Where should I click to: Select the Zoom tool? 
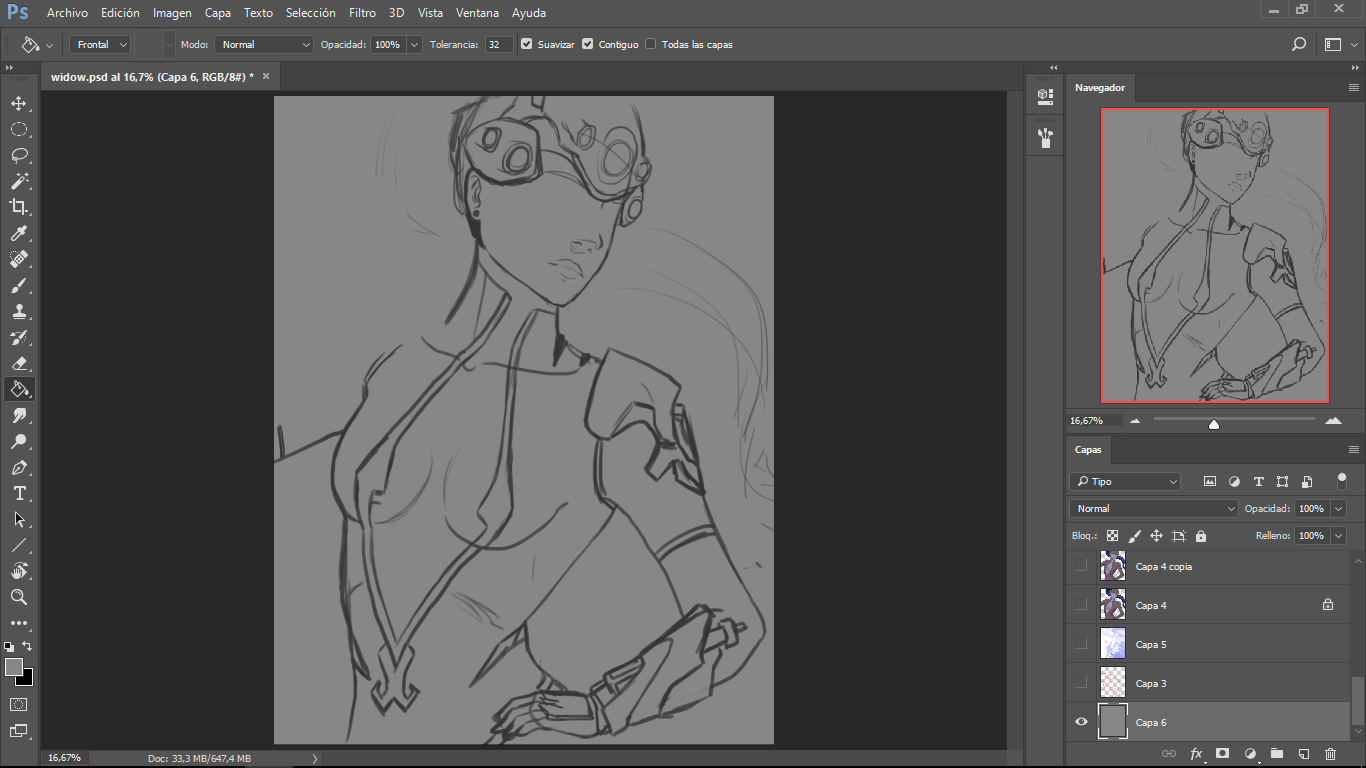[18, 597]
